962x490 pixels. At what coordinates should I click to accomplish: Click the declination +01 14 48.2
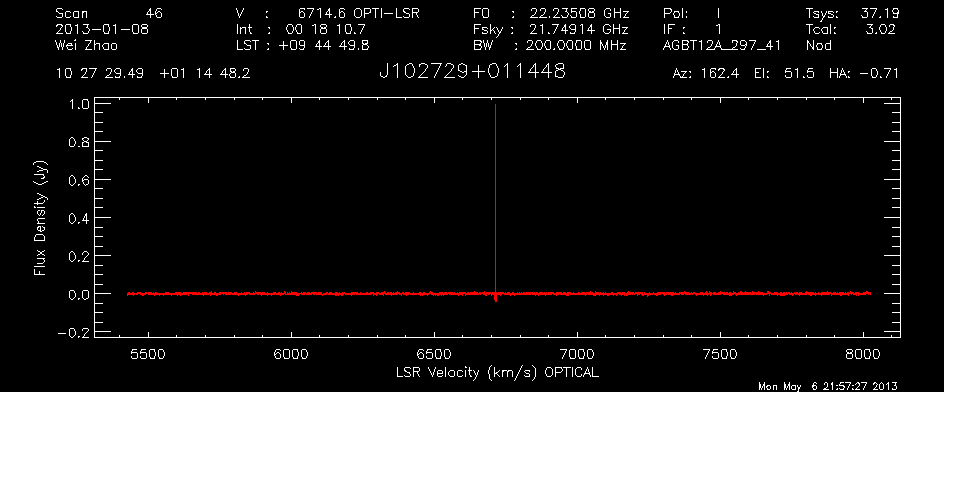204,74
